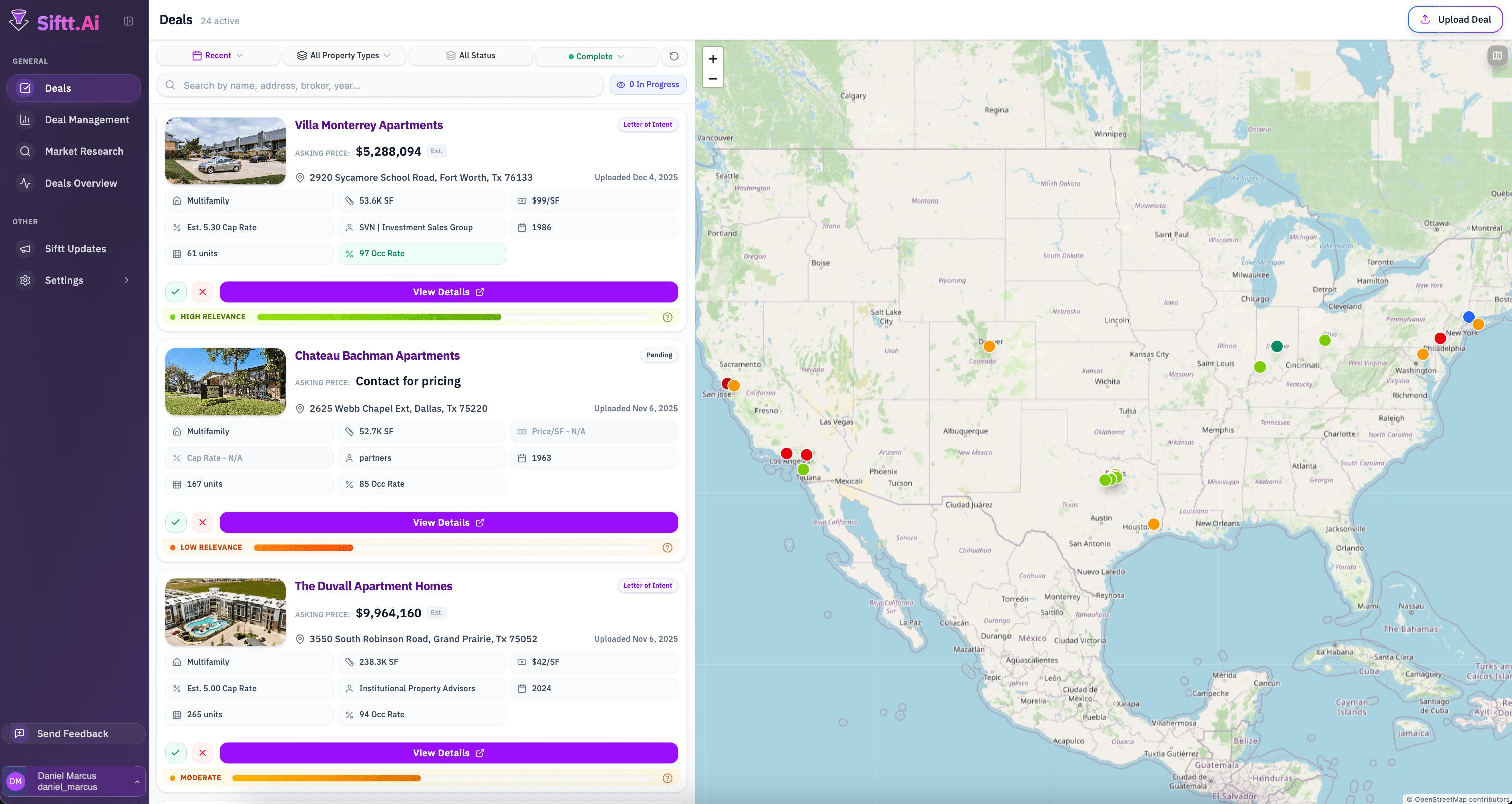
Task: Collapse the sidebar using the panel icon
Action: tap(127, 20)
